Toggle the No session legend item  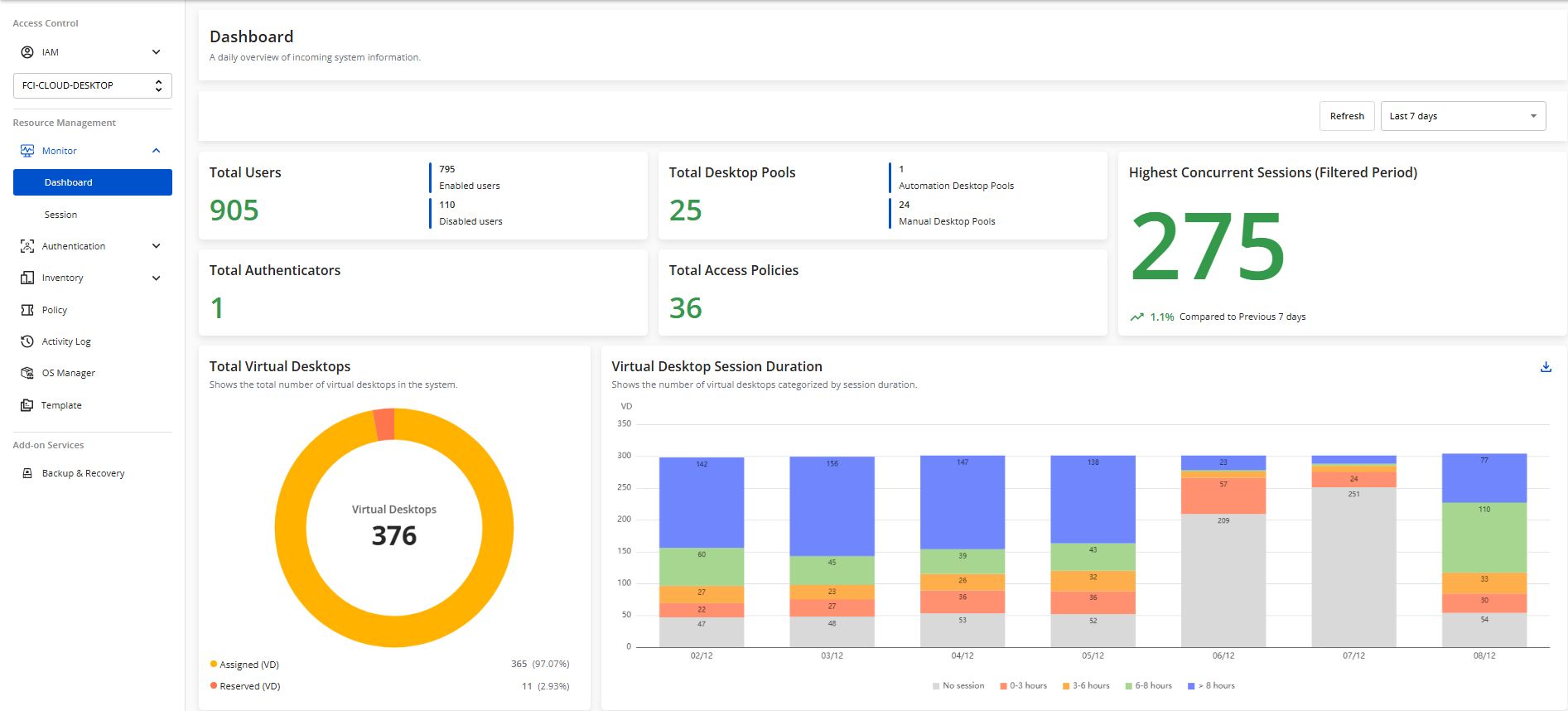pyautogui.click(x=958, y=686)
